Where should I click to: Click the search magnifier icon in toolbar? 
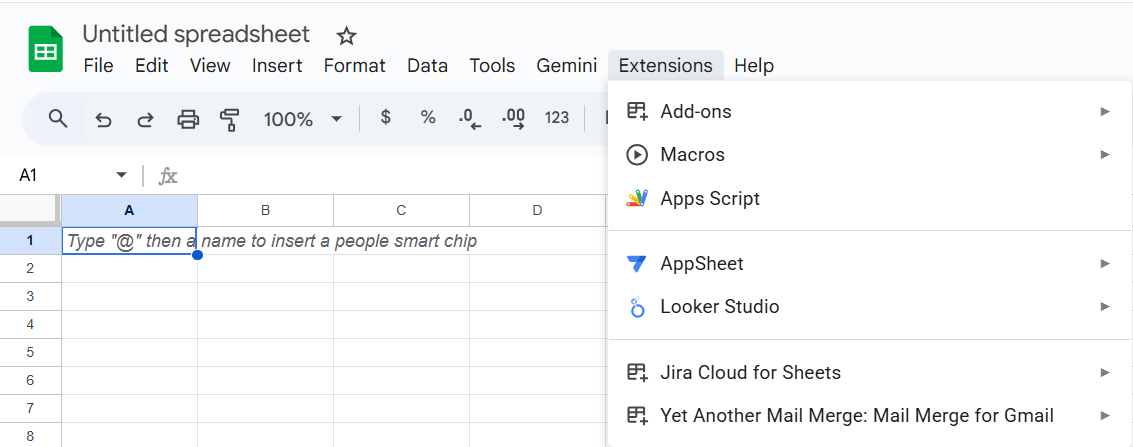(x=58, y=119)
